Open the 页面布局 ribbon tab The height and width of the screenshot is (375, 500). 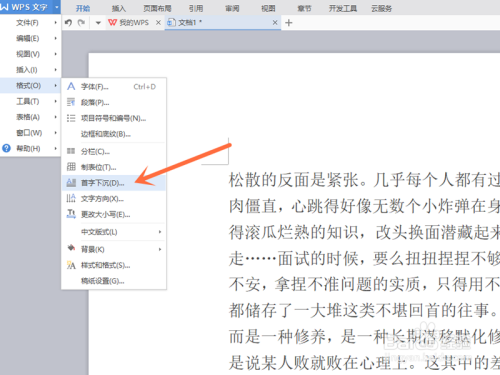coord(157,8)
